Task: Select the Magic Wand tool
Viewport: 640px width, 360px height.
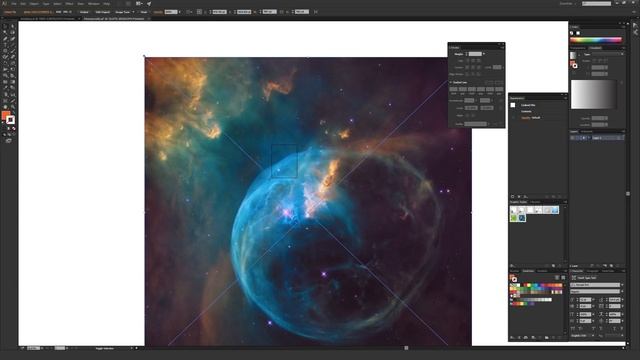Action: (x=5, y=32)
